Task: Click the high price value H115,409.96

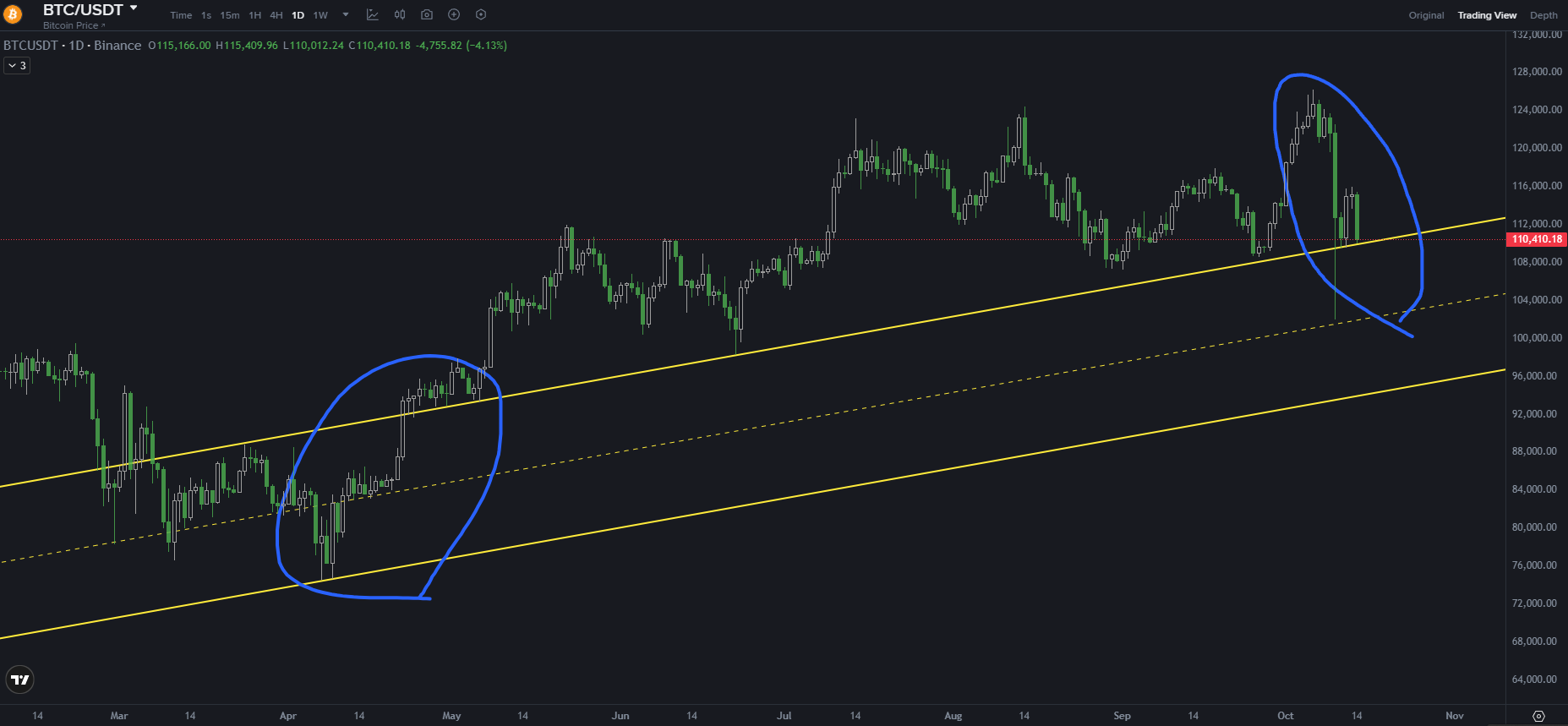Action: 247,46
